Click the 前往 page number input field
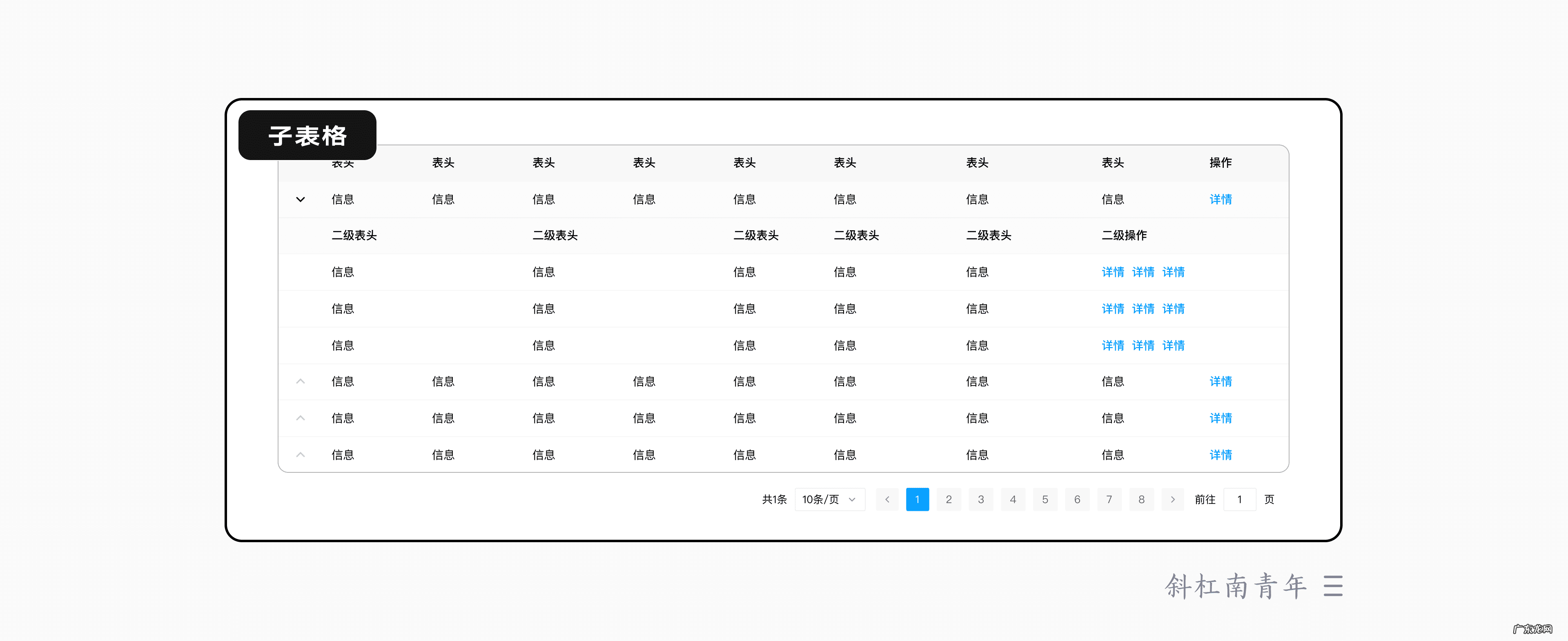Viewport: 1568px width, 641px height. [1240, 499]
